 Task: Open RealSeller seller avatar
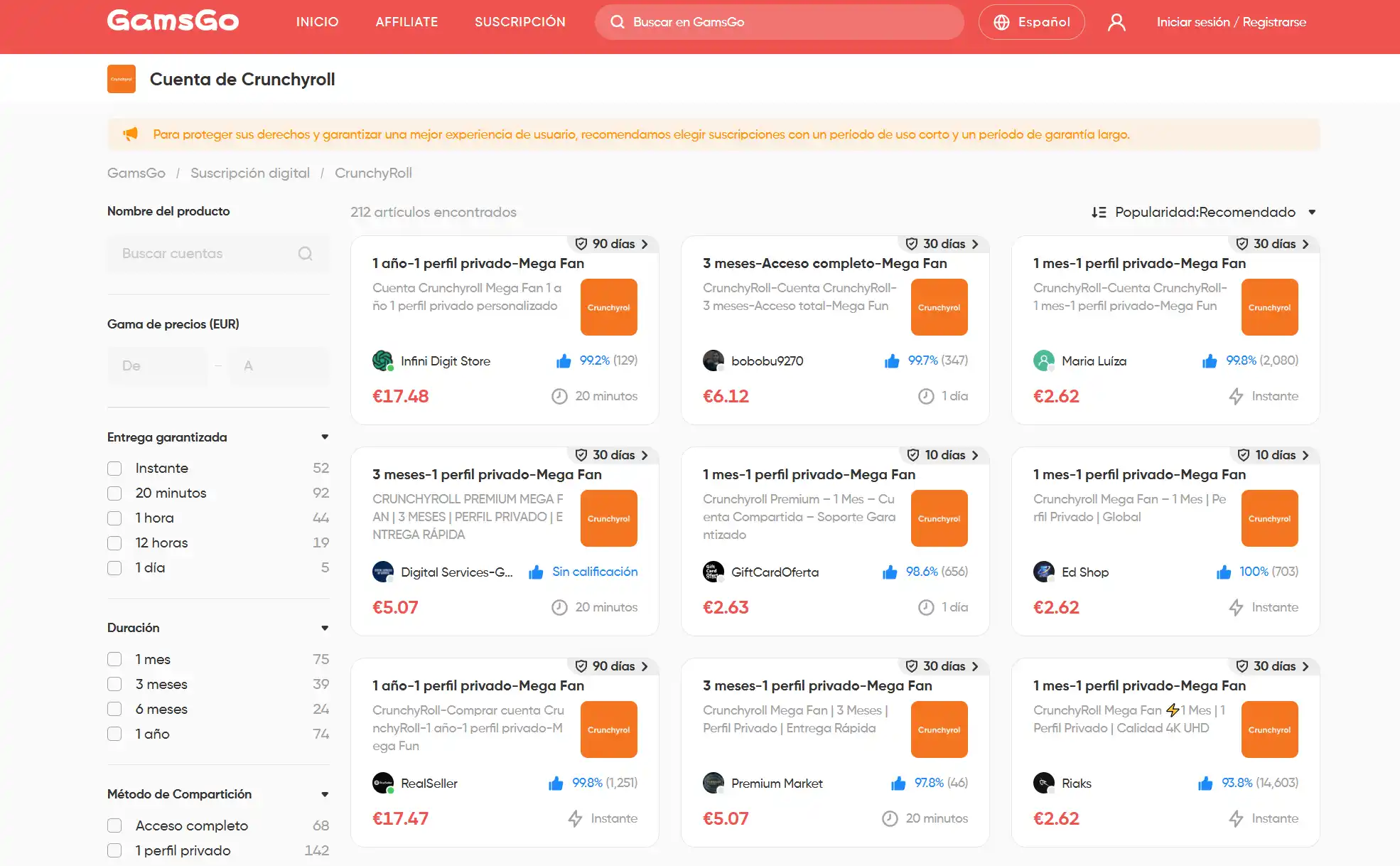pyautogui.click(x=383, y=783)
